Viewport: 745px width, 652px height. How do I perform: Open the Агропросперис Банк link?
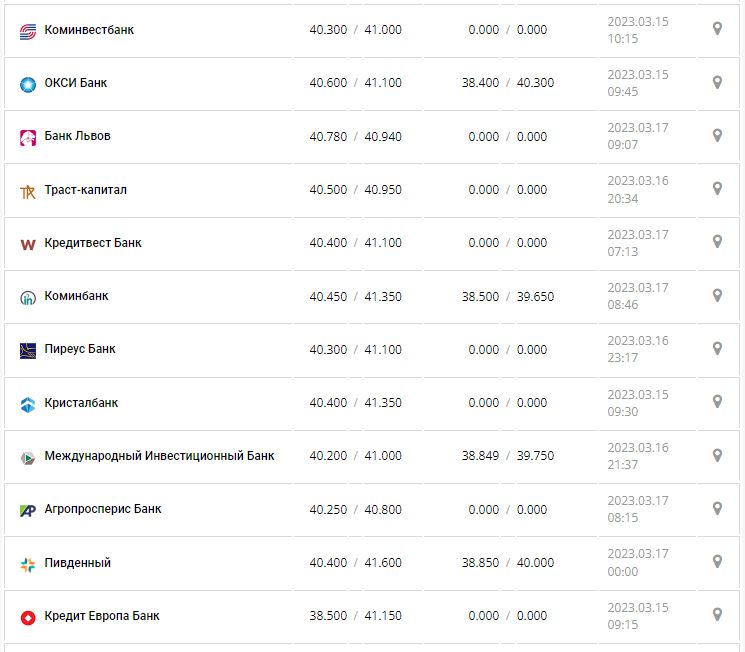click(x=103, y=509)
